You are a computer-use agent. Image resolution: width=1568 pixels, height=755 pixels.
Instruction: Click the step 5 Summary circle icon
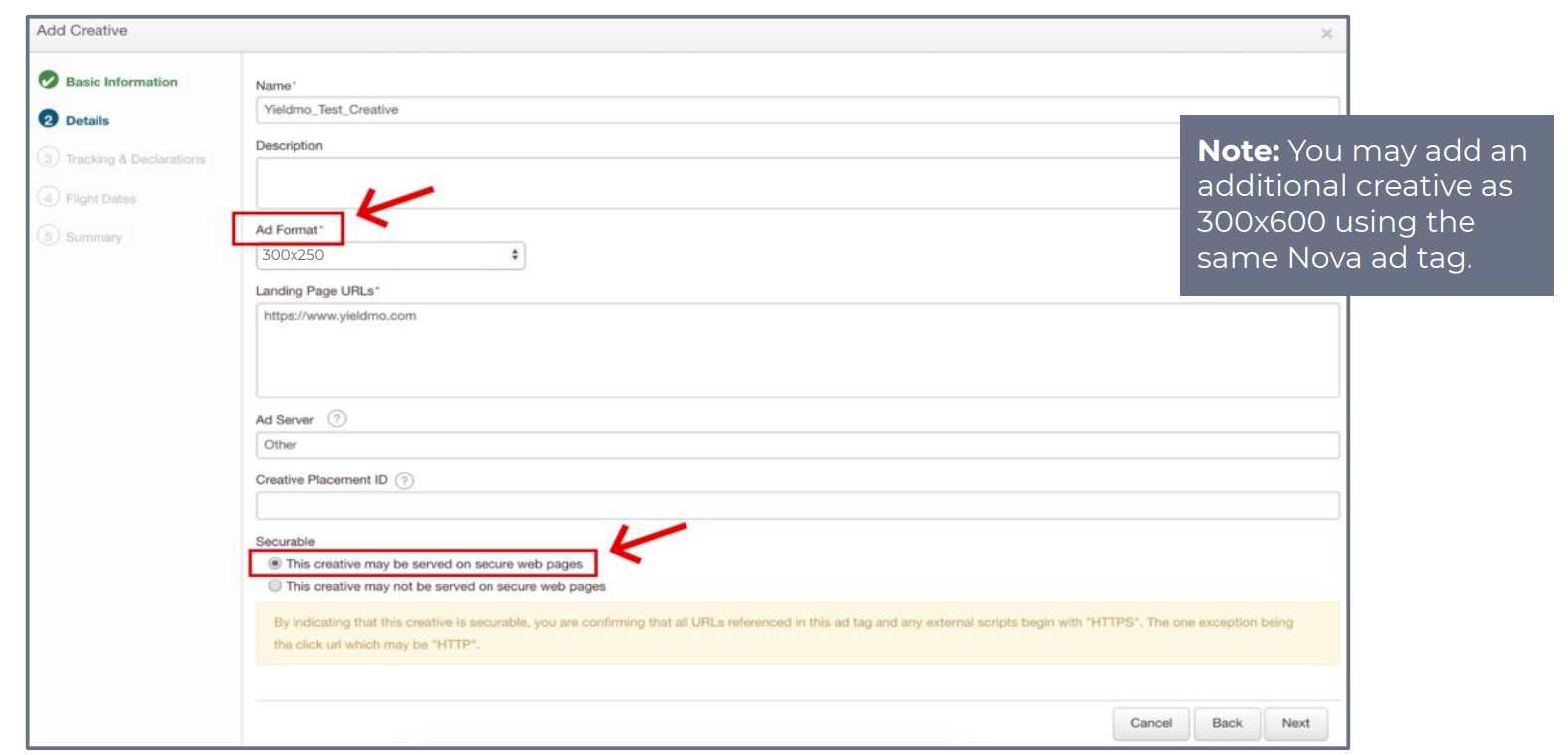click(x=48, y=236)
